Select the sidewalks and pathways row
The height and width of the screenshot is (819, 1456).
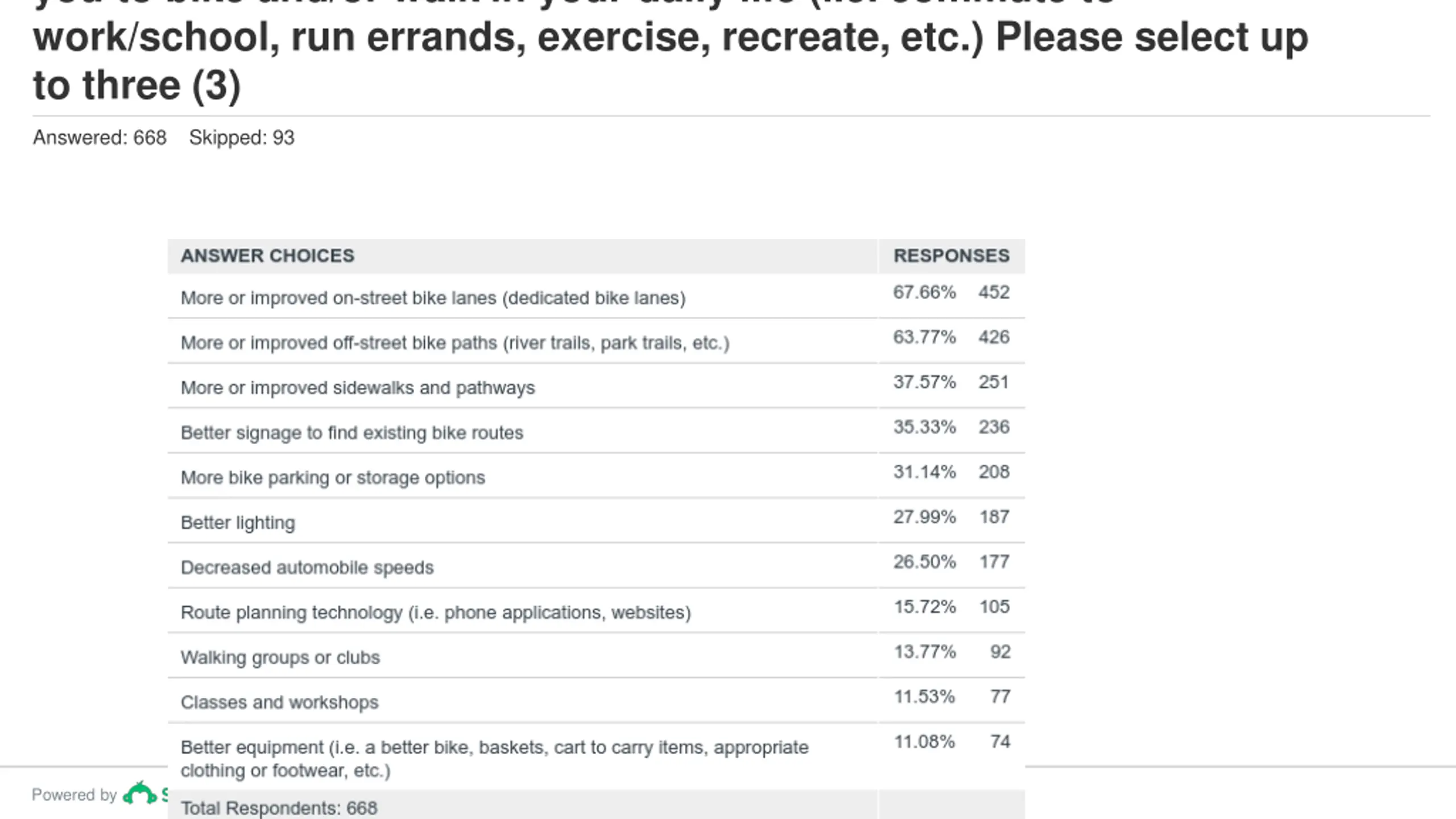point(596,386)
